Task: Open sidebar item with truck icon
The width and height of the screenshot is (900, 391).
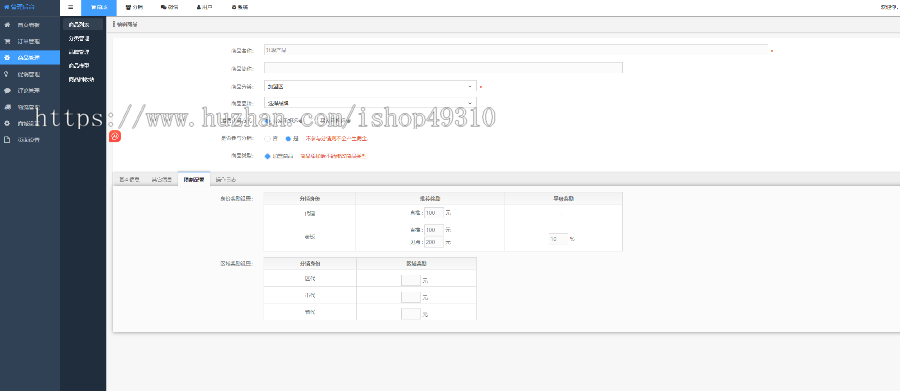Action: pyautogui.click(x=30, y=107)
